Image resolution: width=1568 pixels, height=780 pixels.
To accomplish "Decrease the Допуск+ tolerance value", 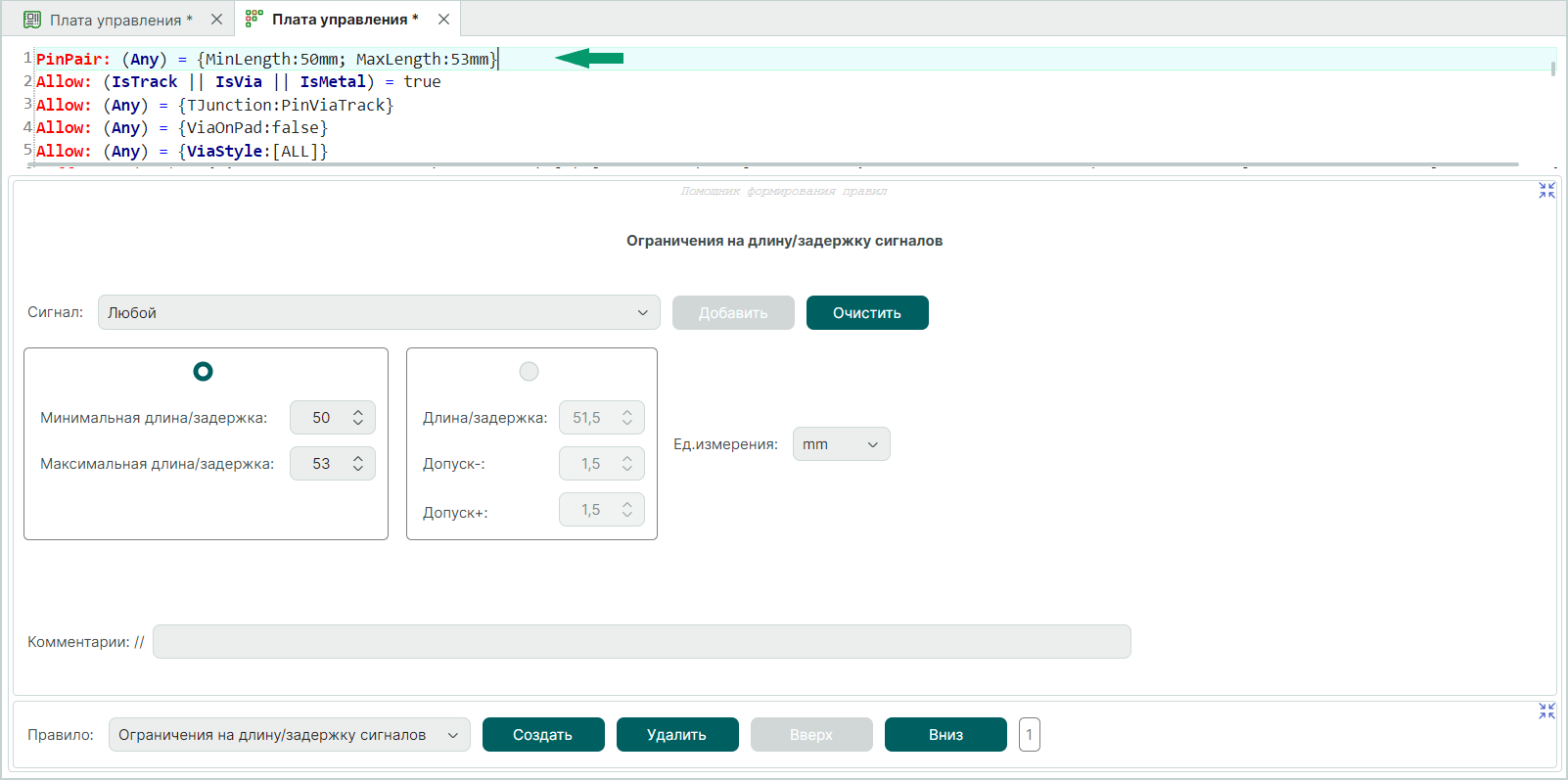I will [627, 515].
